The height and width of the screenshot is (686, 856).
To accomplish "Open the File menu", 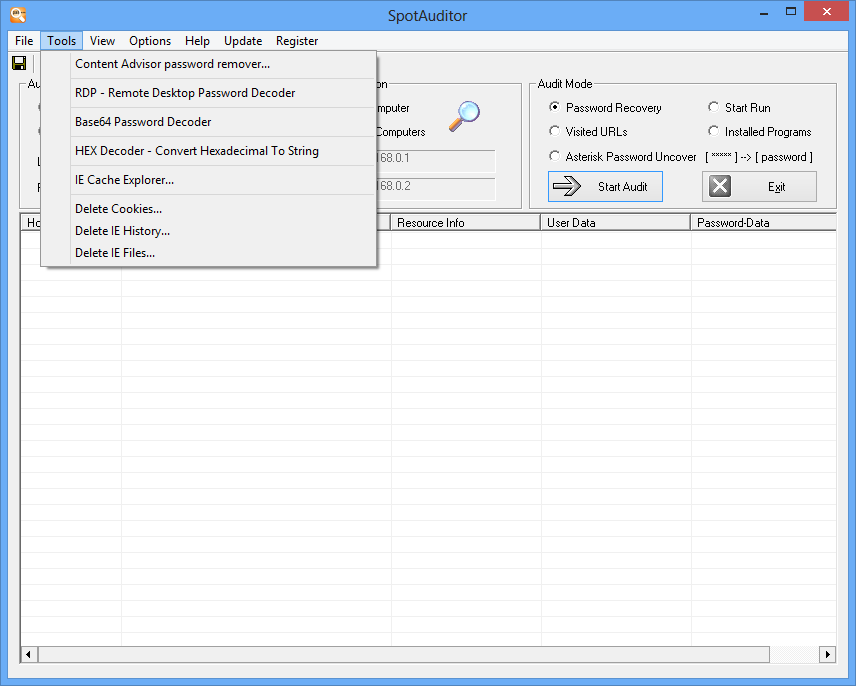I will (x=24, y=41).
